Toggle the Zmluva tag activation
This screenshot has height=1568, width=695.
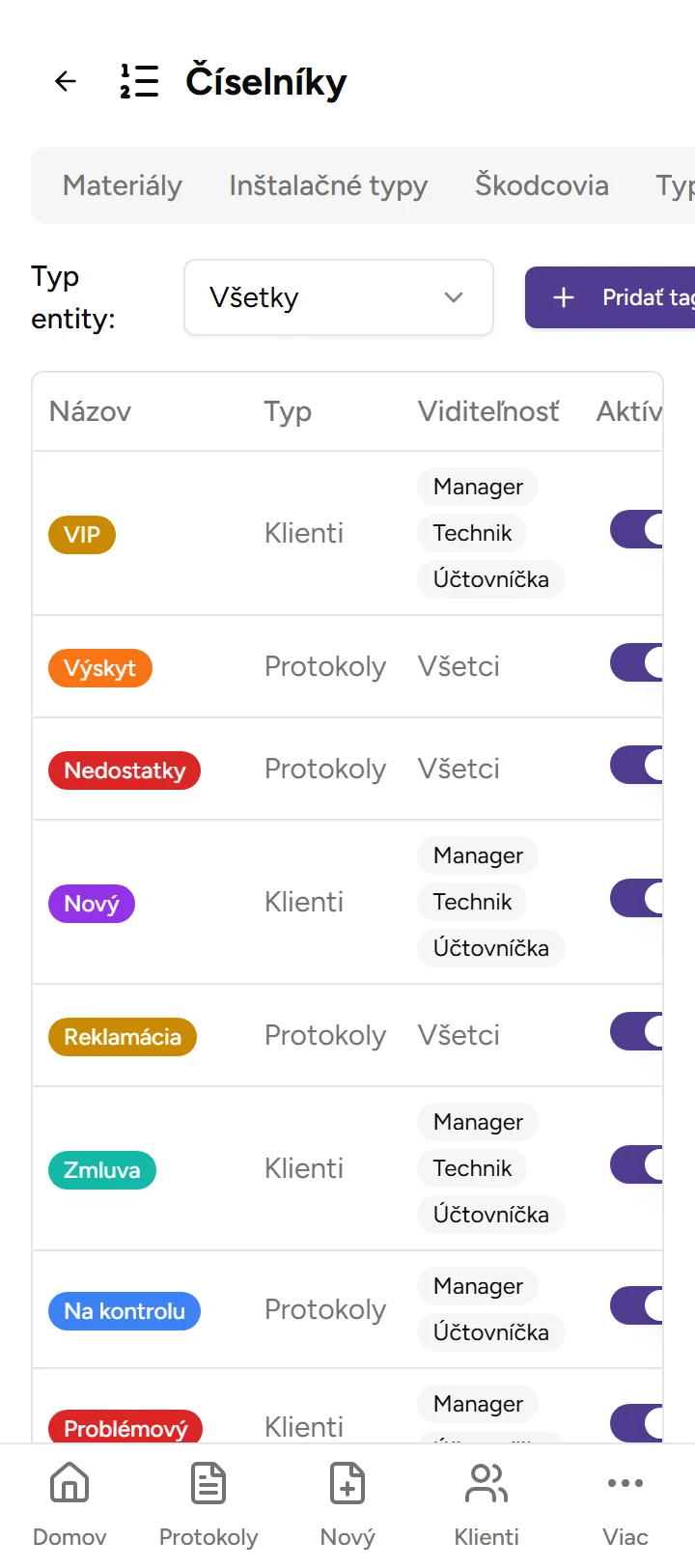click(637, 1164)
